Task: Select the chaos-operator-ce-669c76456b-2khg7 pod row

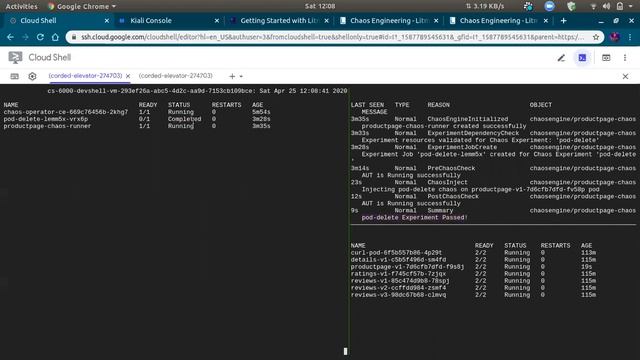Action: coord(137,112)
